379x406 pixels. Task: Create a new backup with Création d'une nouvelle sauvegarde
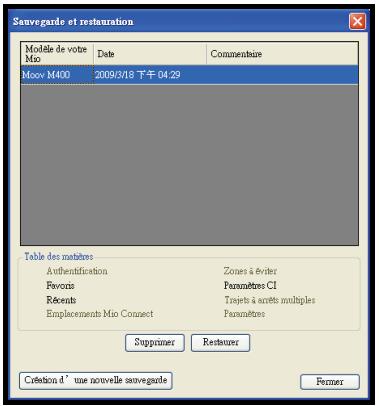(x=96, y=381)
